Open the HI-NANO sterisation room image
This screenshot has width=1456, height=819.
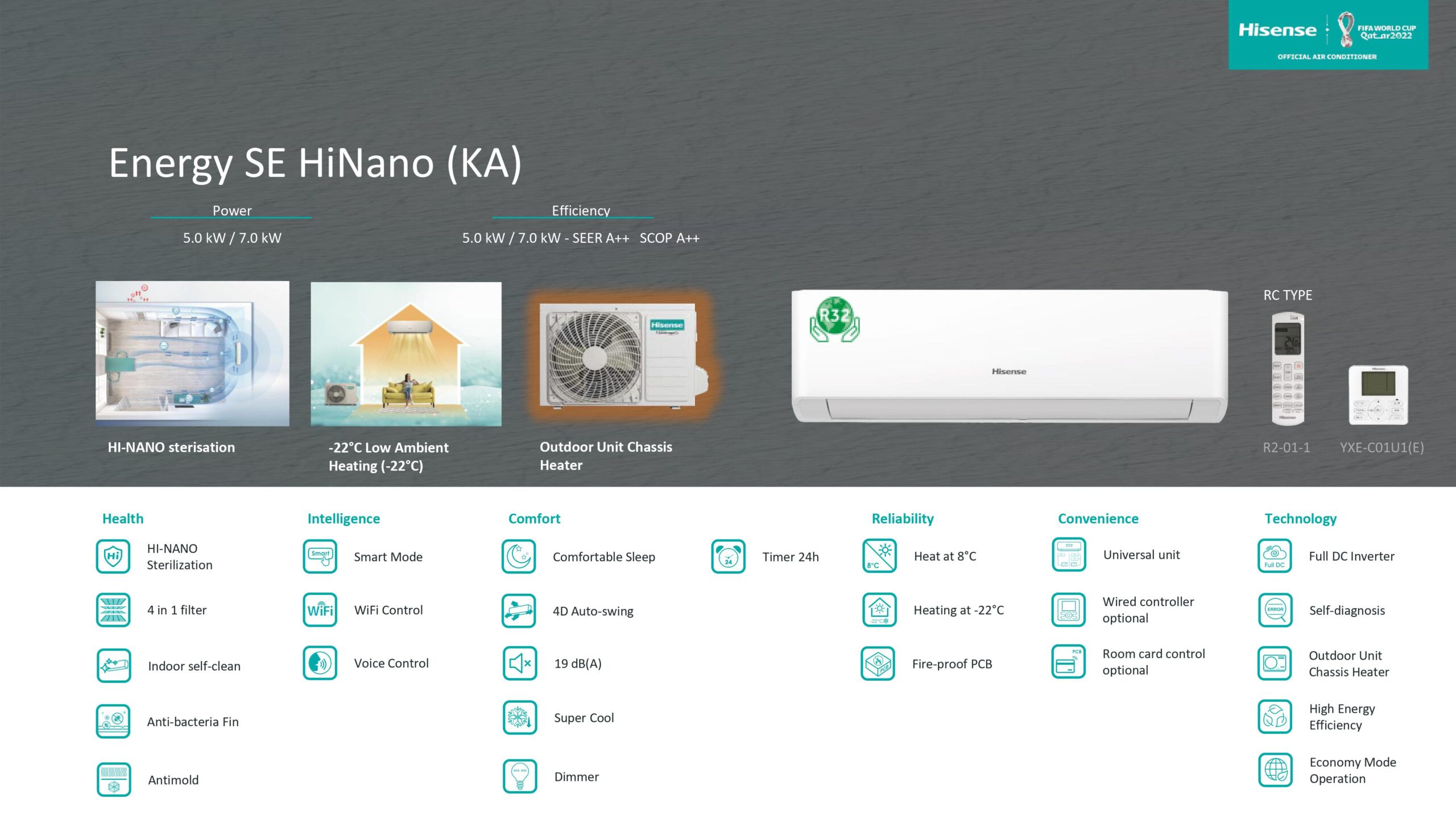pos(192,353)
